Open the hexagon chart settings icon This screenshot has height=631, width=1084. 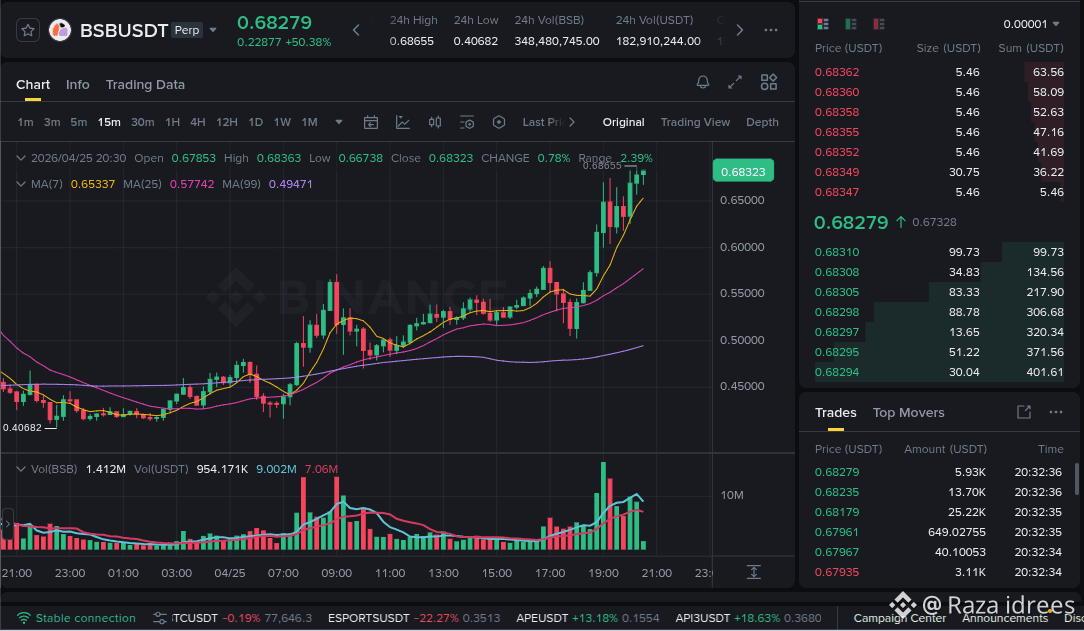498,122
